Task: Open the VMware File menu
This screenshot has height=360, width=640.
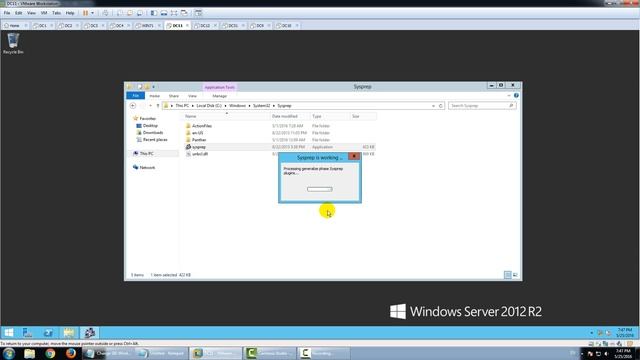Action: 7,13
